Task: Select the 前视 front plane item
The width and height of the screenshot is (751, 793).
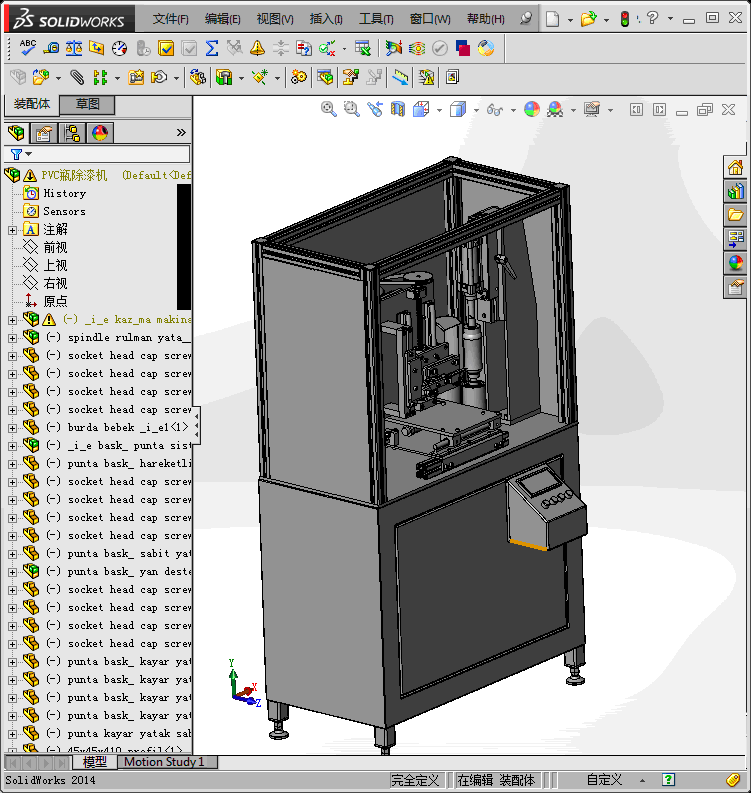Action: 55,248
